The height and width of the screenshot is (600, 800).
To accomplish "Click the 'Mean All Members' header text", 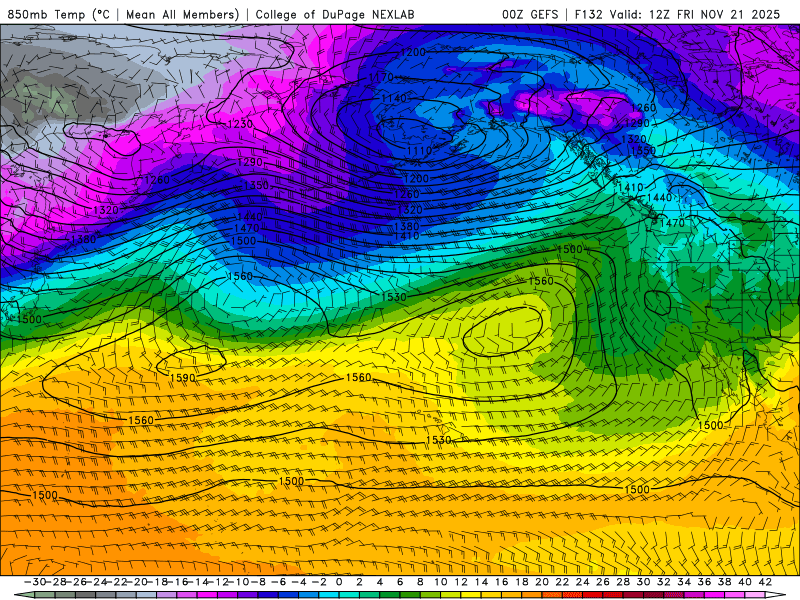I will click(182, 14).
